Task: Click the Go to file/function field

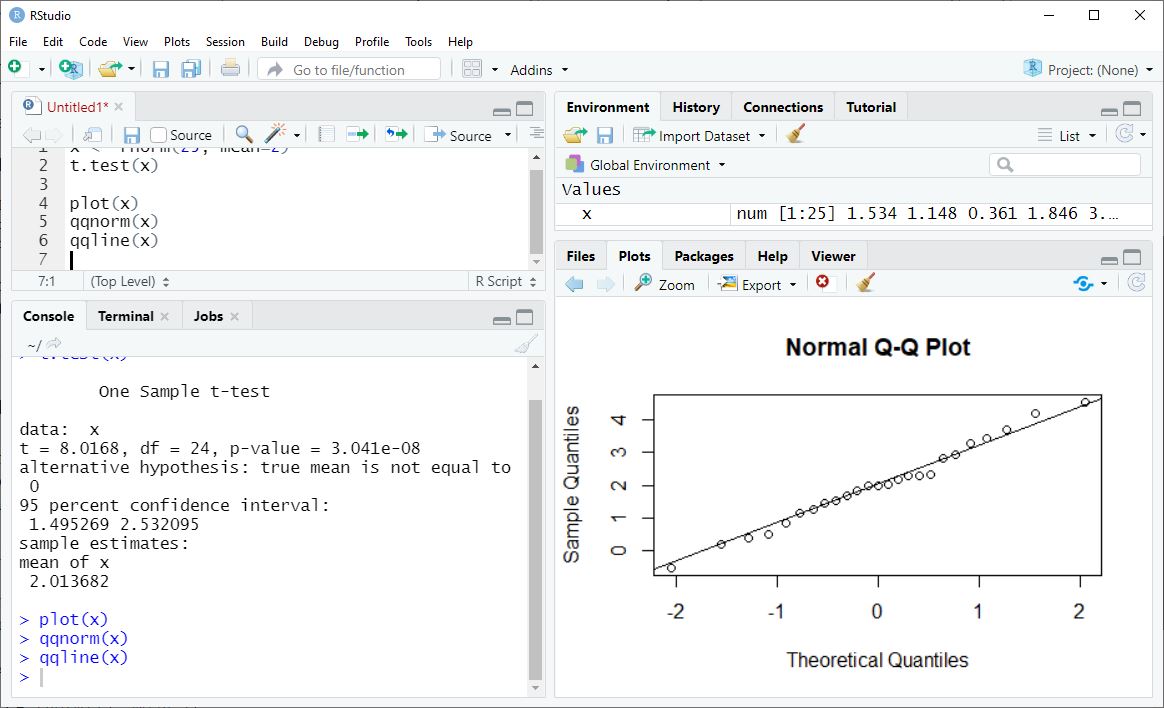Action: point(349,69)
